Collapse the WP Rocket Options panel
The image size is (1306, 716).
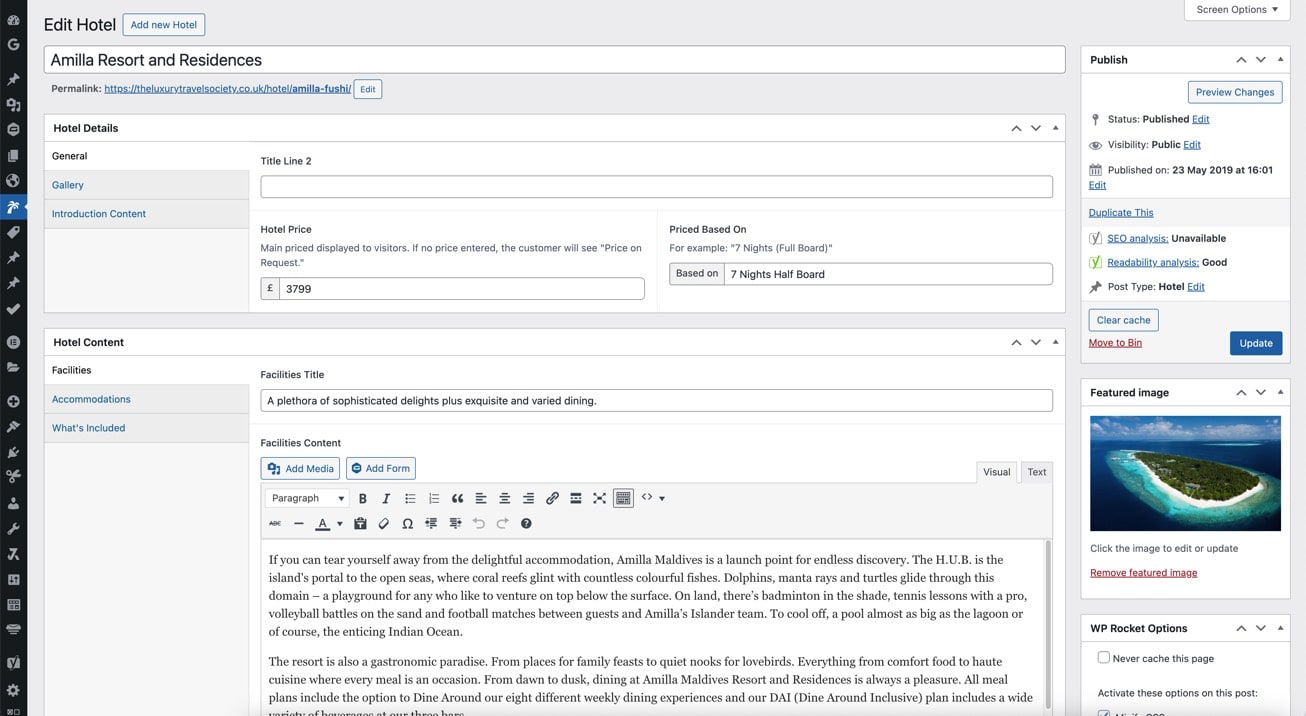(x=1280, y=628)
